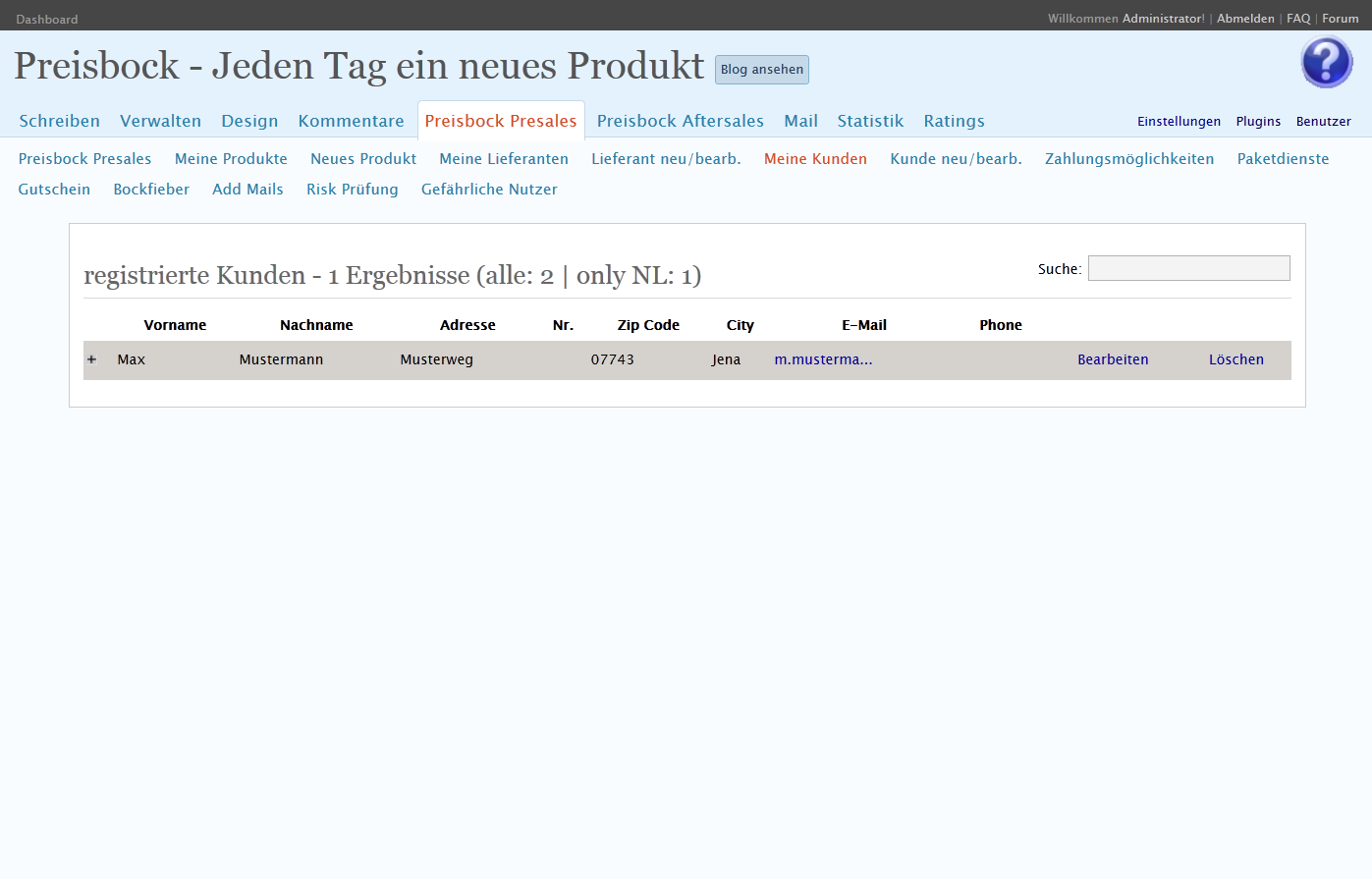Select the Meine Produkte submenu
The image size is (1372, 879).
pos(231,159)
